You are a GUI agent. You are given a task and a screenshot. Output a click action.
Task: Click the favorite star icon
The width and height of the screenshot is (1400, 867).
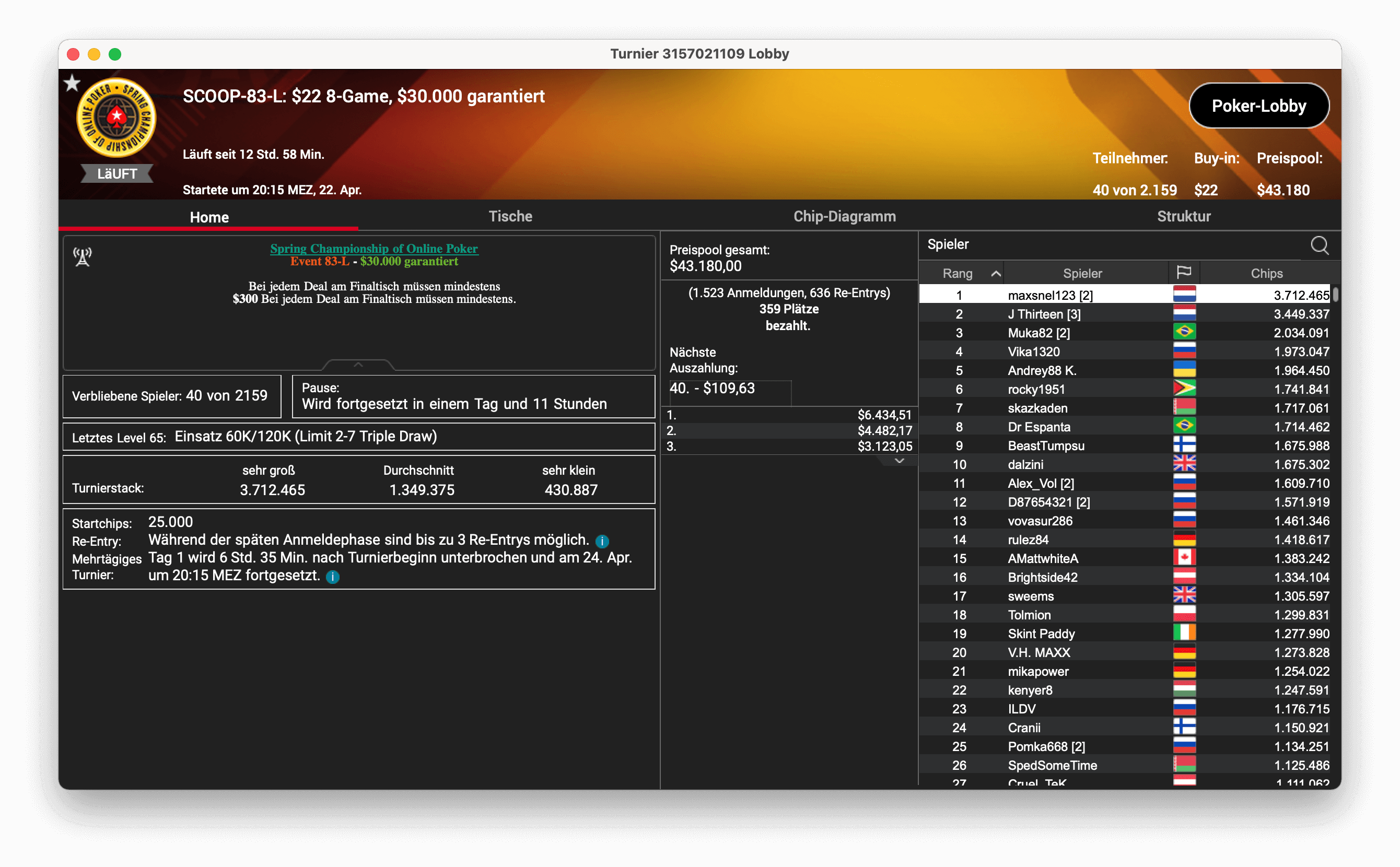(x=72, y=83)
